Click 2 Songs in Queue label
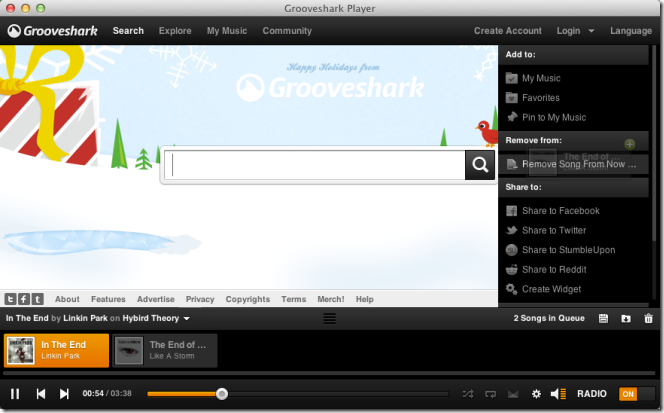Image resolution: width=664 pixels, height=413 pixels. coord(549,318)
